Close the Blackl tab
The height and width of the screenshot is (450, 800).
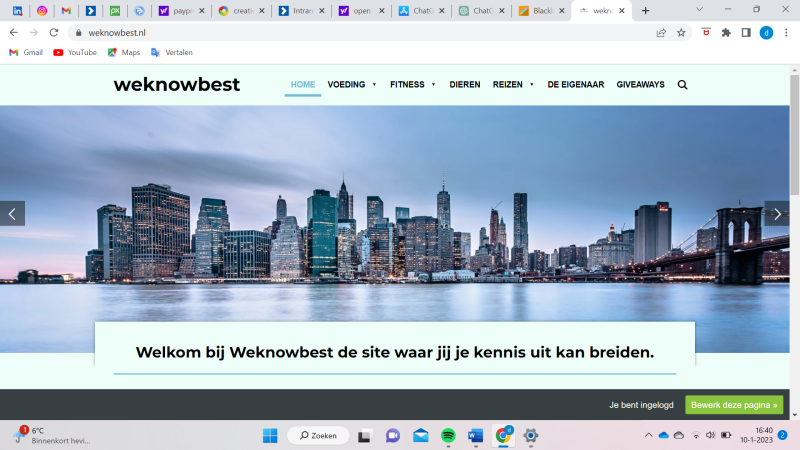click(562, 10)
